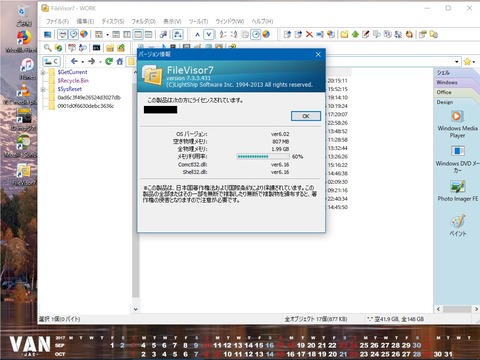Click the ascending A-Z sort icon
Image resolution: width=480 pixels, height=360 pixels.
pos(223,34)
